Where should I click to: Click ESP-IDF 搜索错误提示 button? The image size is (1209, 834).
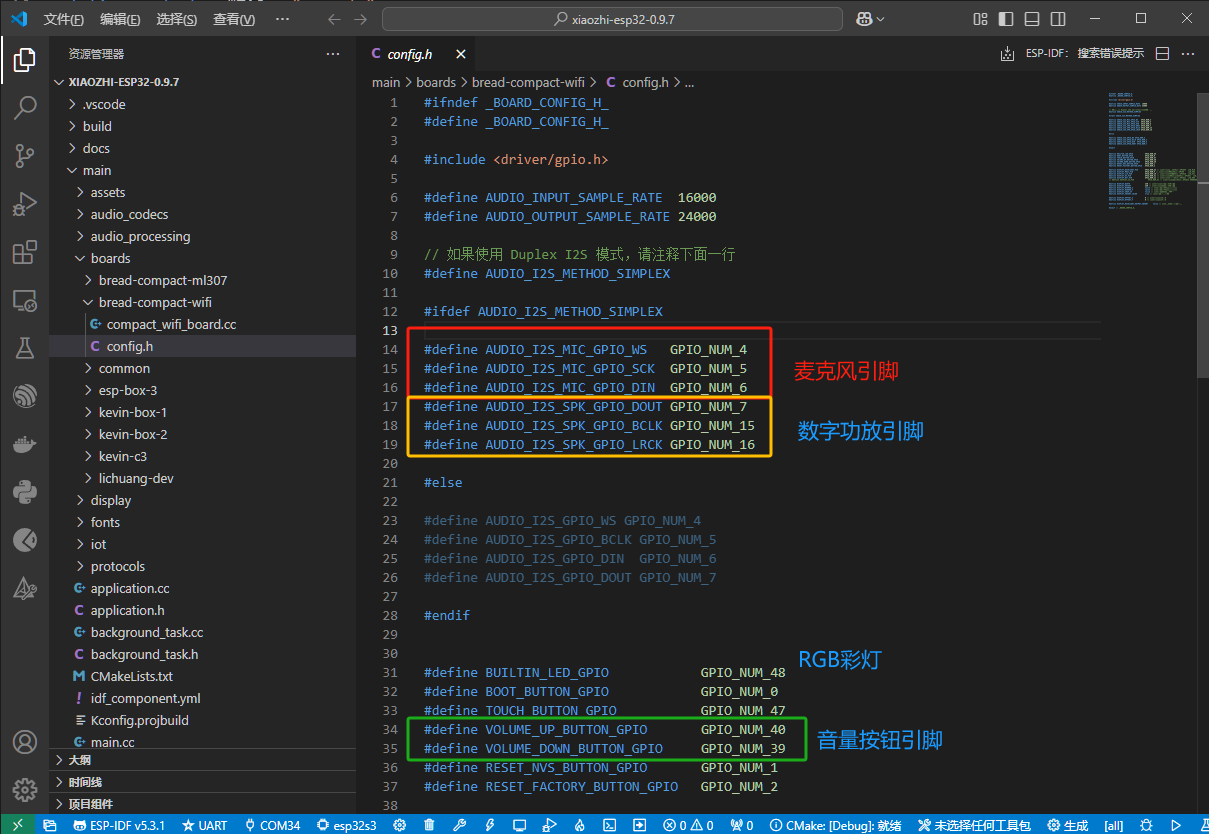click(x=1084, y=54)
